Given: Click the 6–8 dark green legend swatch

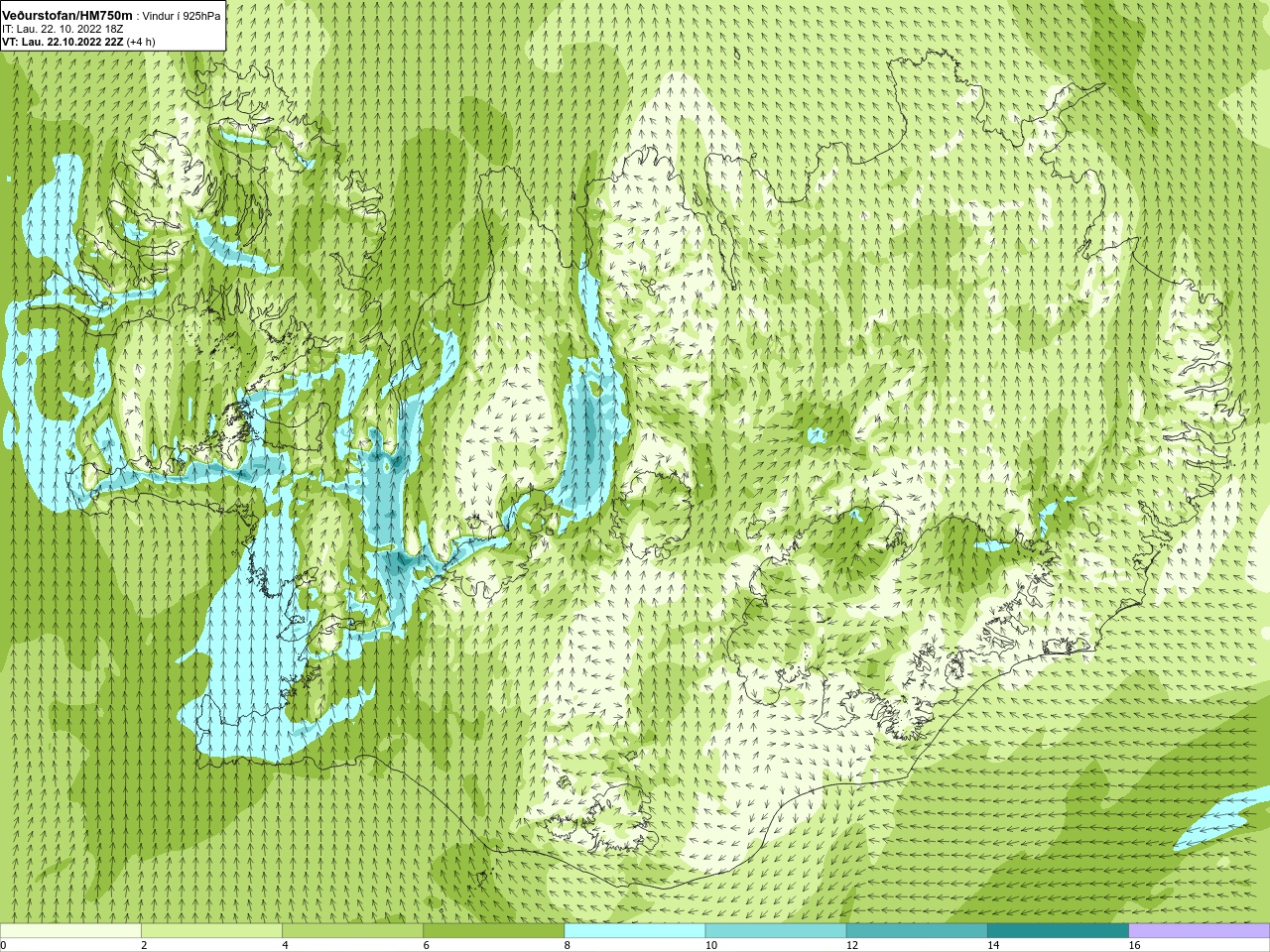Looking at the screenshot, I should [x=494, y=931].
